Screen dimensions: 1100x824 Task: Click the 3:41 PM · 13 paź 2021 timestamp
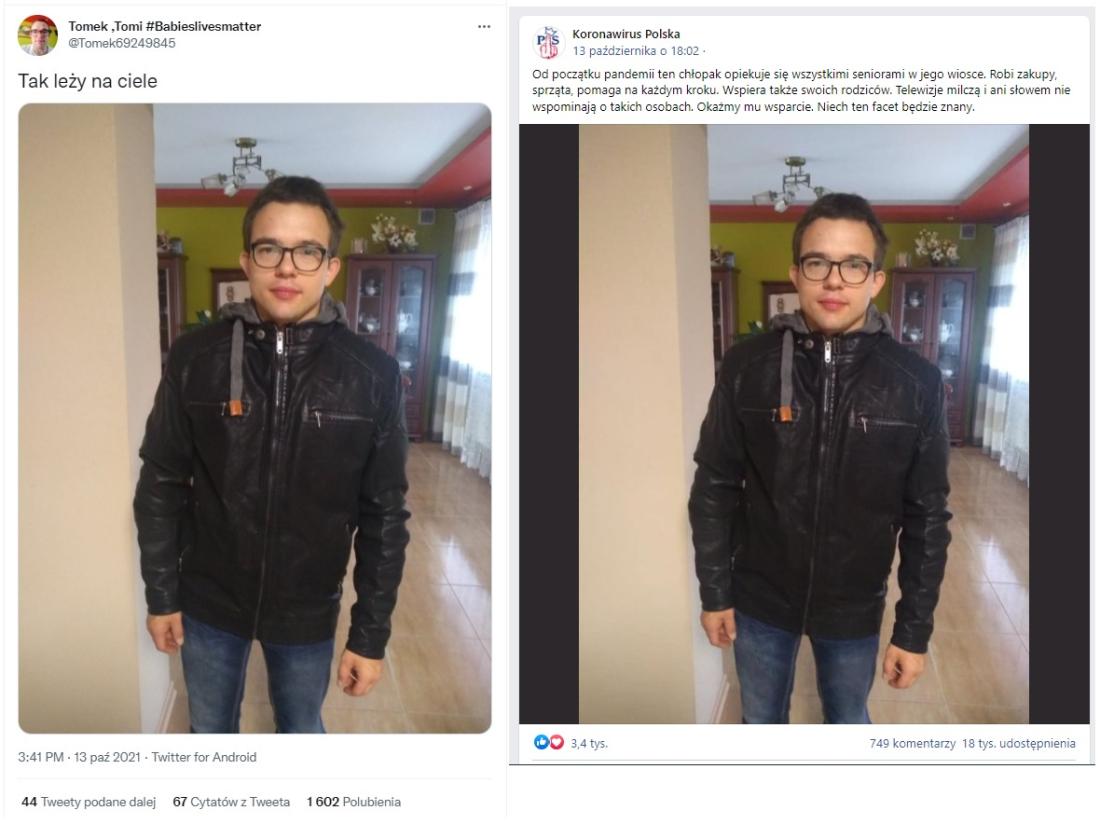pos(79,757)
